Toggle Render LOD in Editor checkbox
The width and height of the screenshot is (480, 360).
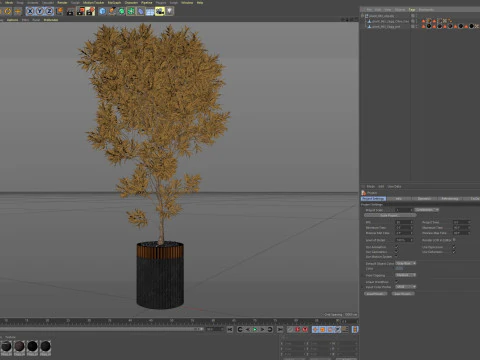454,240
